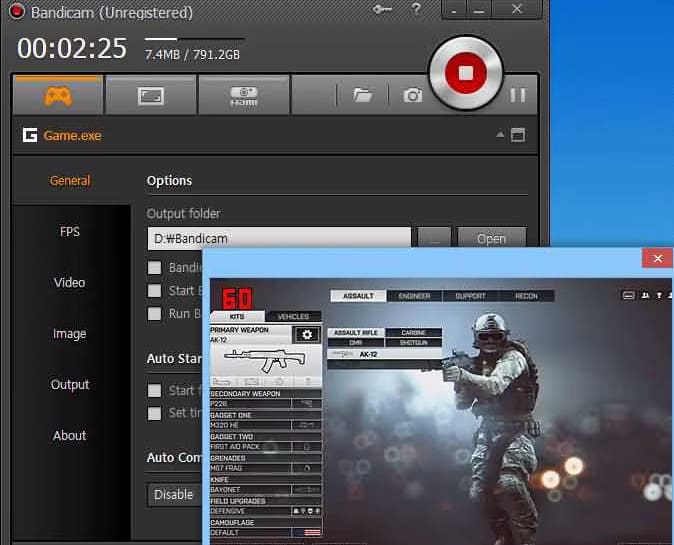
Task: Close the game window with red X
Action: click(x=657, y=258)
